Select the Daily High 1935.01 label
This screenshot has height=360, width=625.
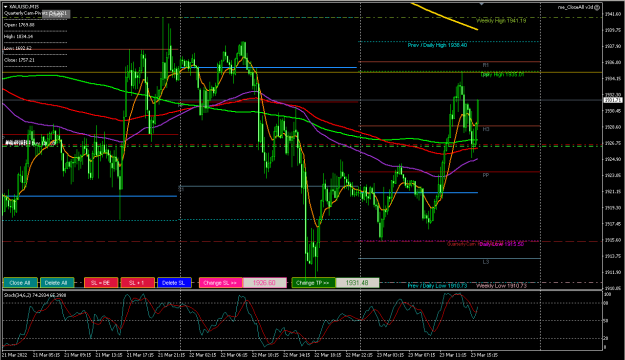pos(502,75)
